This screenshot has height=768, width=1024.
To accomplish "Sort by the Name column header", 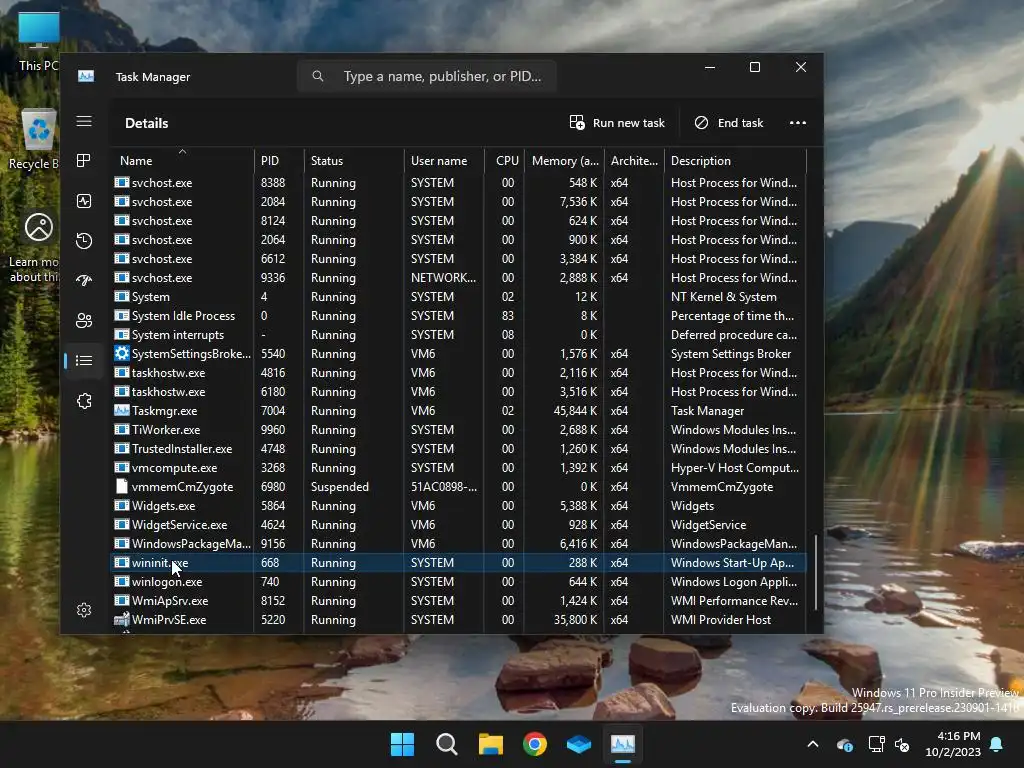I will pos(182,161).
